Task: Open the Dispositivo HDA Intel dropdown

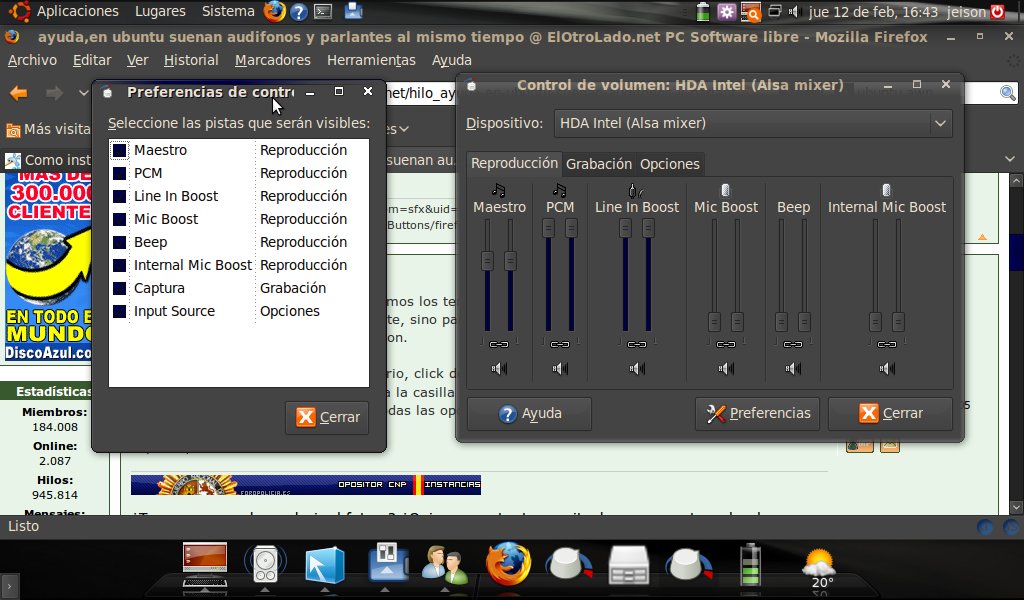Action: [x=753, y=123]
